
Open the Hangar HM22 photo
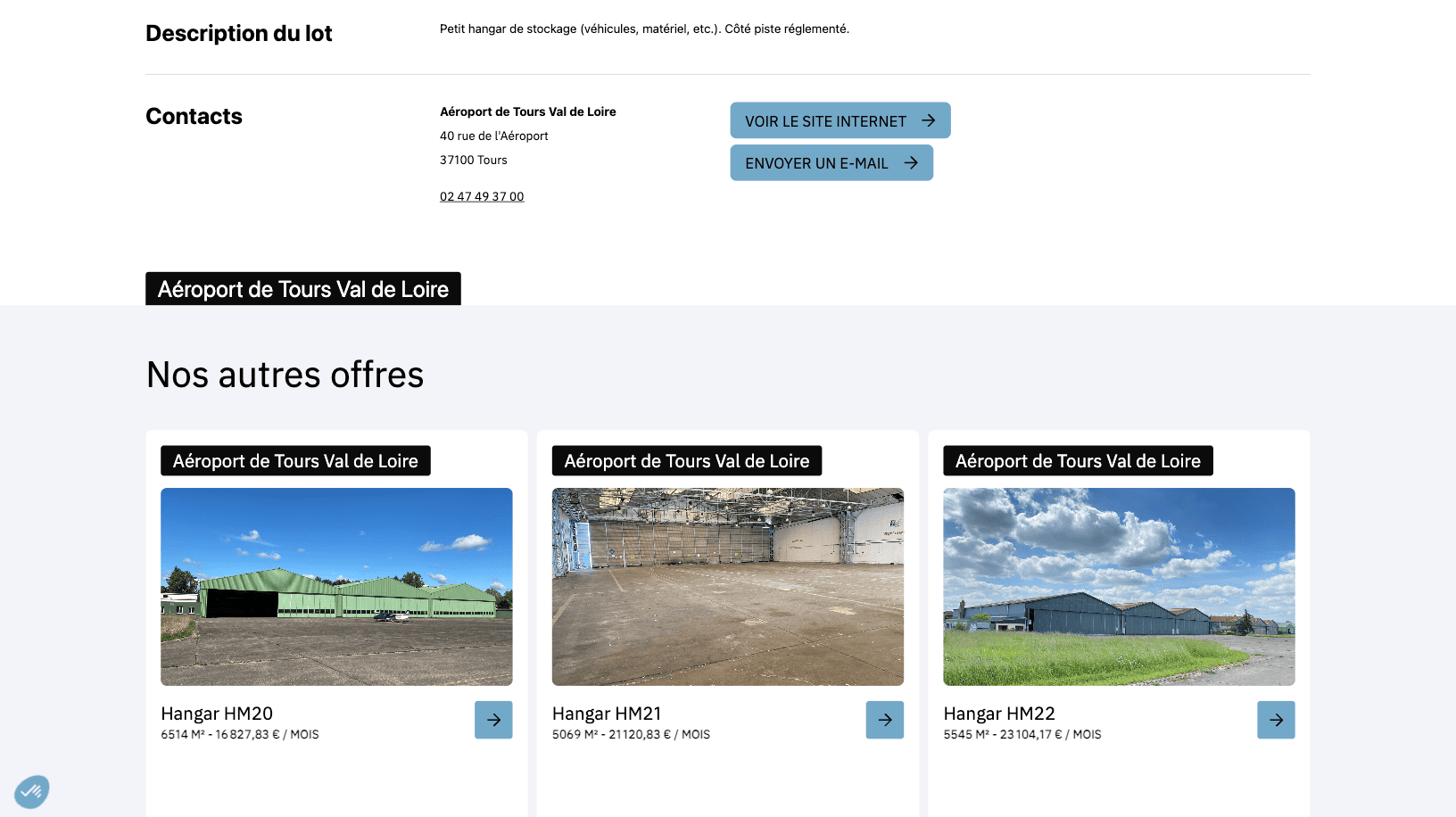(1119, 586)
